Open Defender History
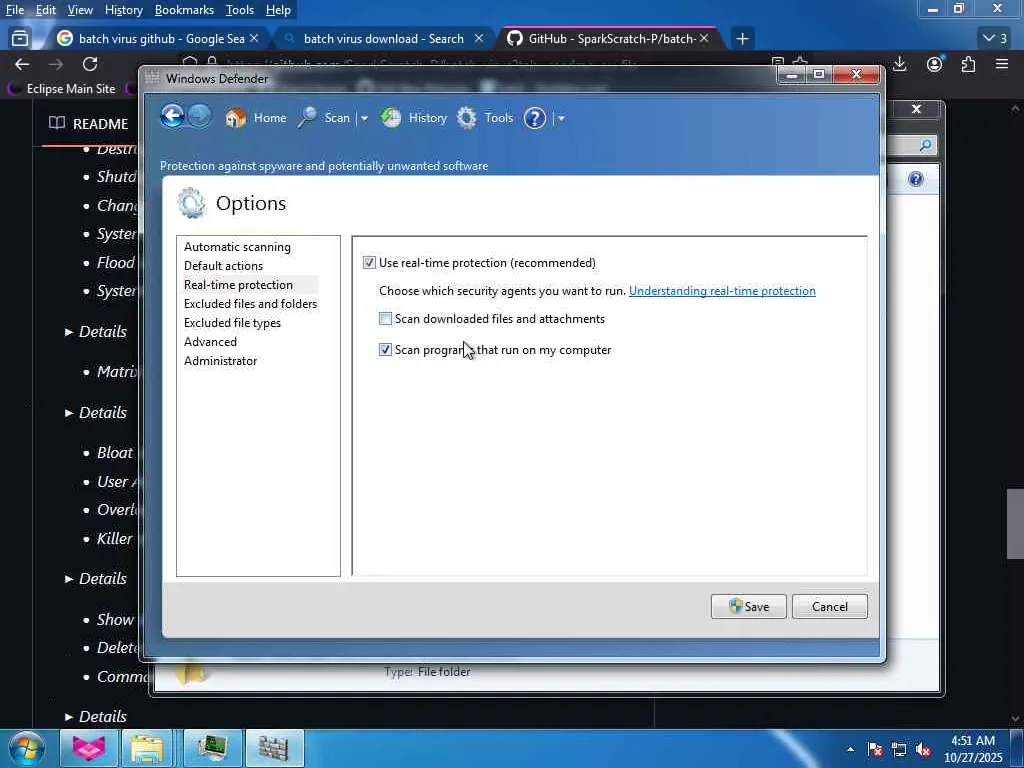This screenshot has height=768, width=1024. coord(414,118)
